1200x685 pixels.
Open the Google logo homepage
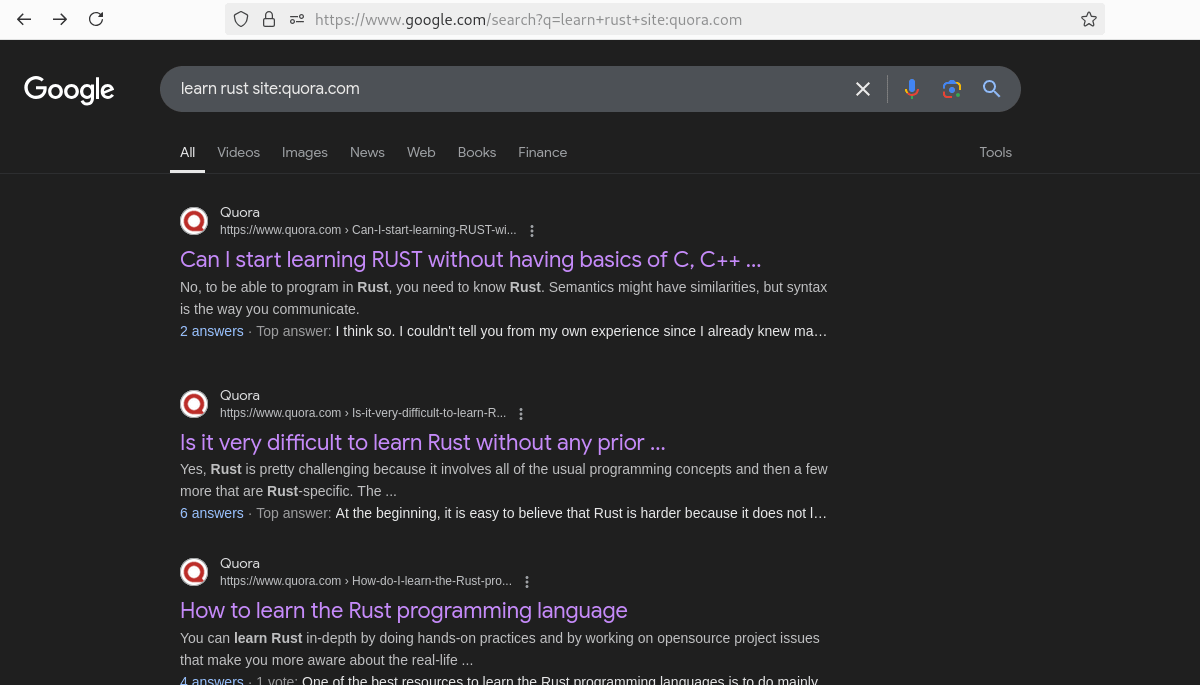point(69,90)
